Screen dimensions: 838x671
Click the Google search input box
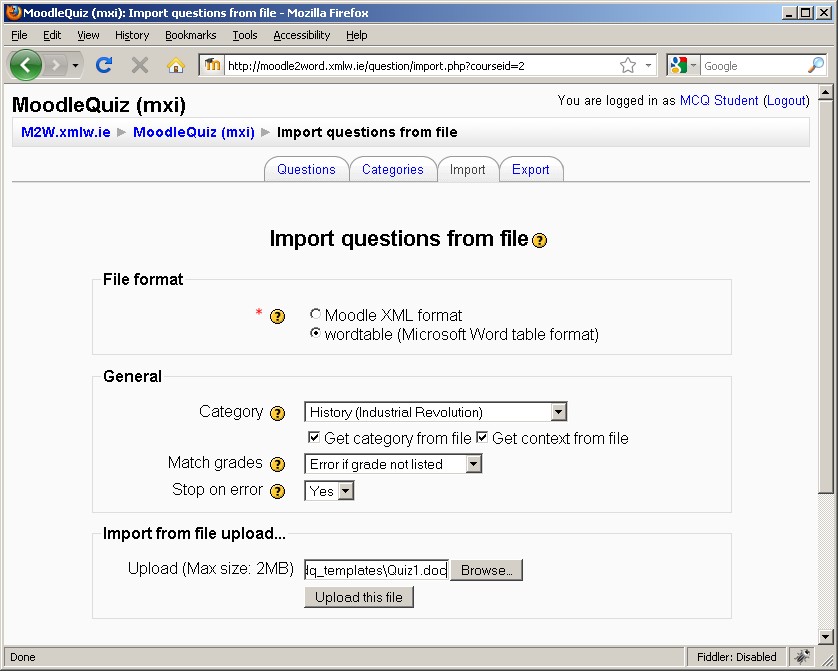tap(754, 66)
